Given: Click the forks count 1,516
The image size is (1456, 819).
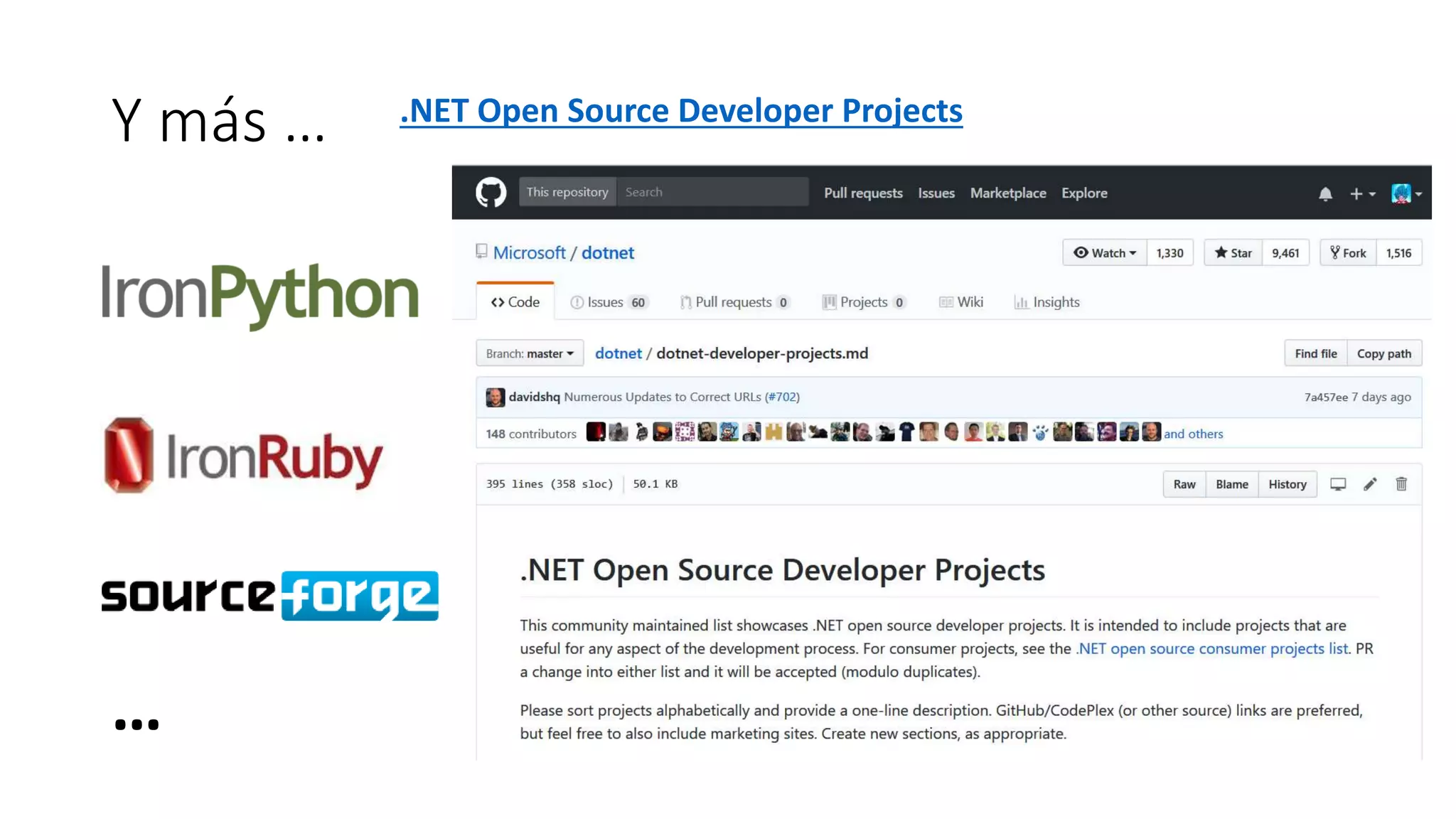Looking at the screenshot, I should click(x=1399, y=253).
